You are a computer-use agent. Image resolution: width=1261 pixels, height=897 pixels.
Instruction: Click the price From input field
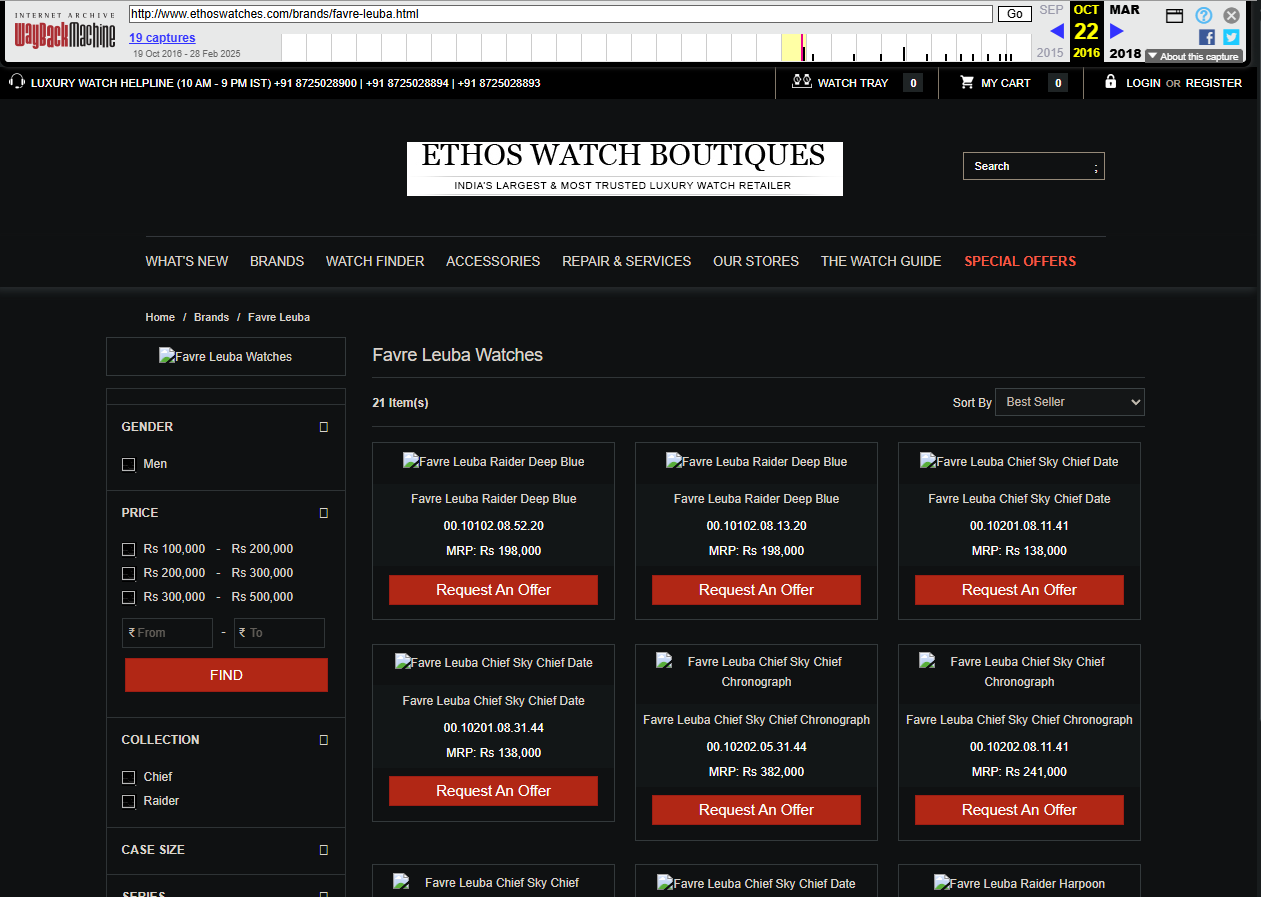tap(167, 633)
